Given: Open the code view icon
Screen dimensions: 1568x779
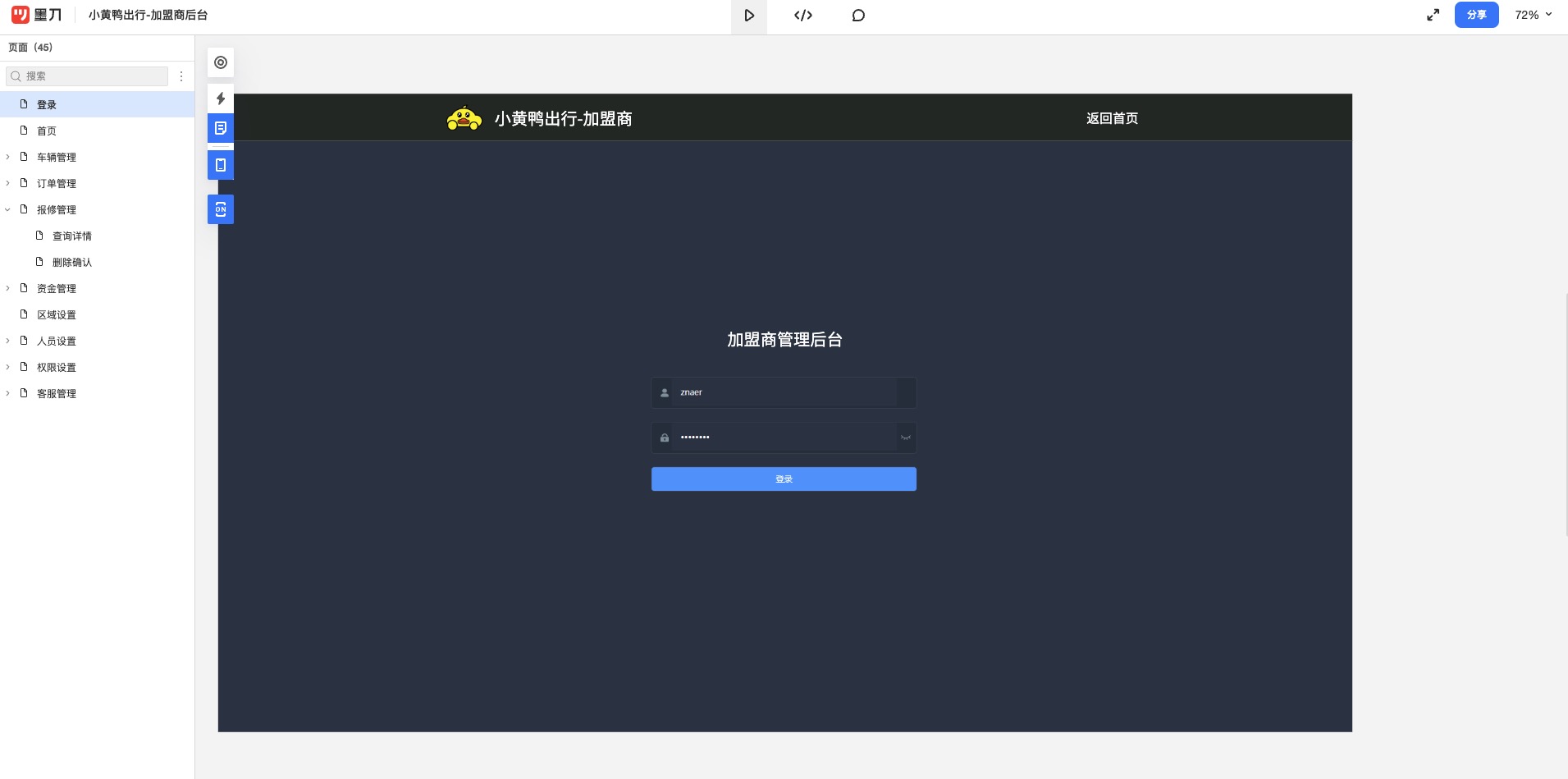Looking at the screenshot, I should pos(803,16).
